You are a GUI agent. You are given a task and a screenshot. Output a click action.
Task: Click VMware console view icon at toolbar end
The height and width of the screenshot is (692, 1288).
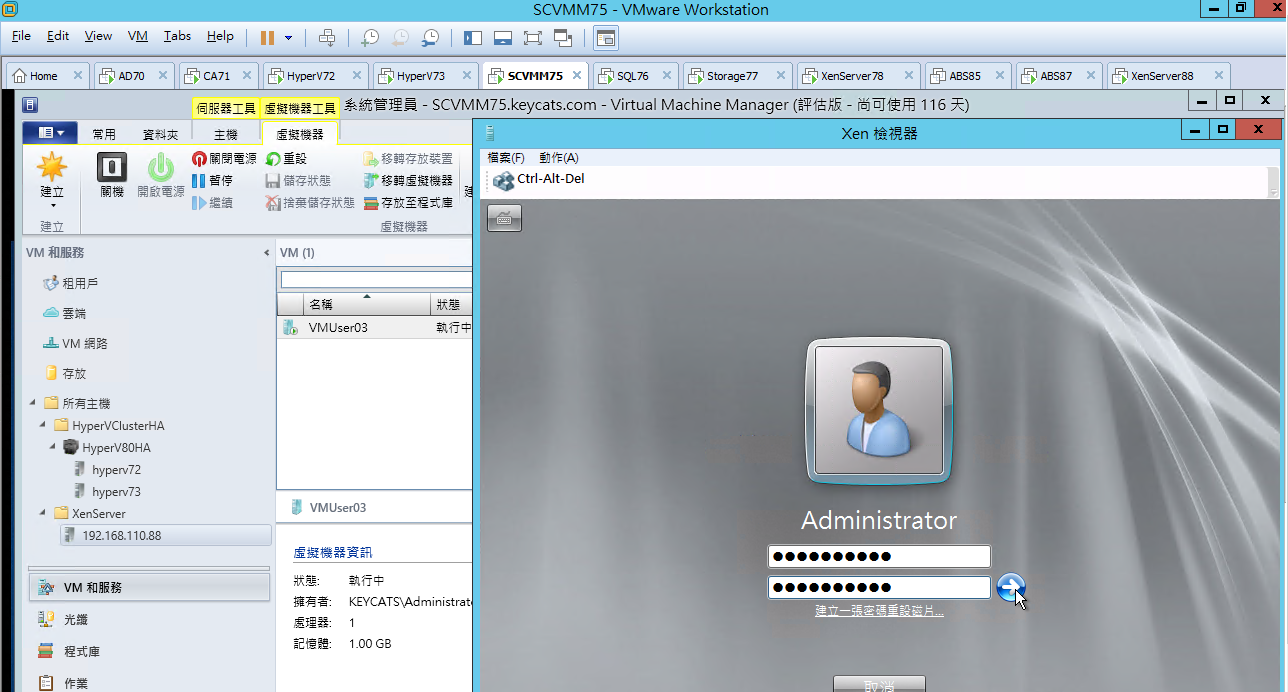pyautogui.click(x=606, y=38)
